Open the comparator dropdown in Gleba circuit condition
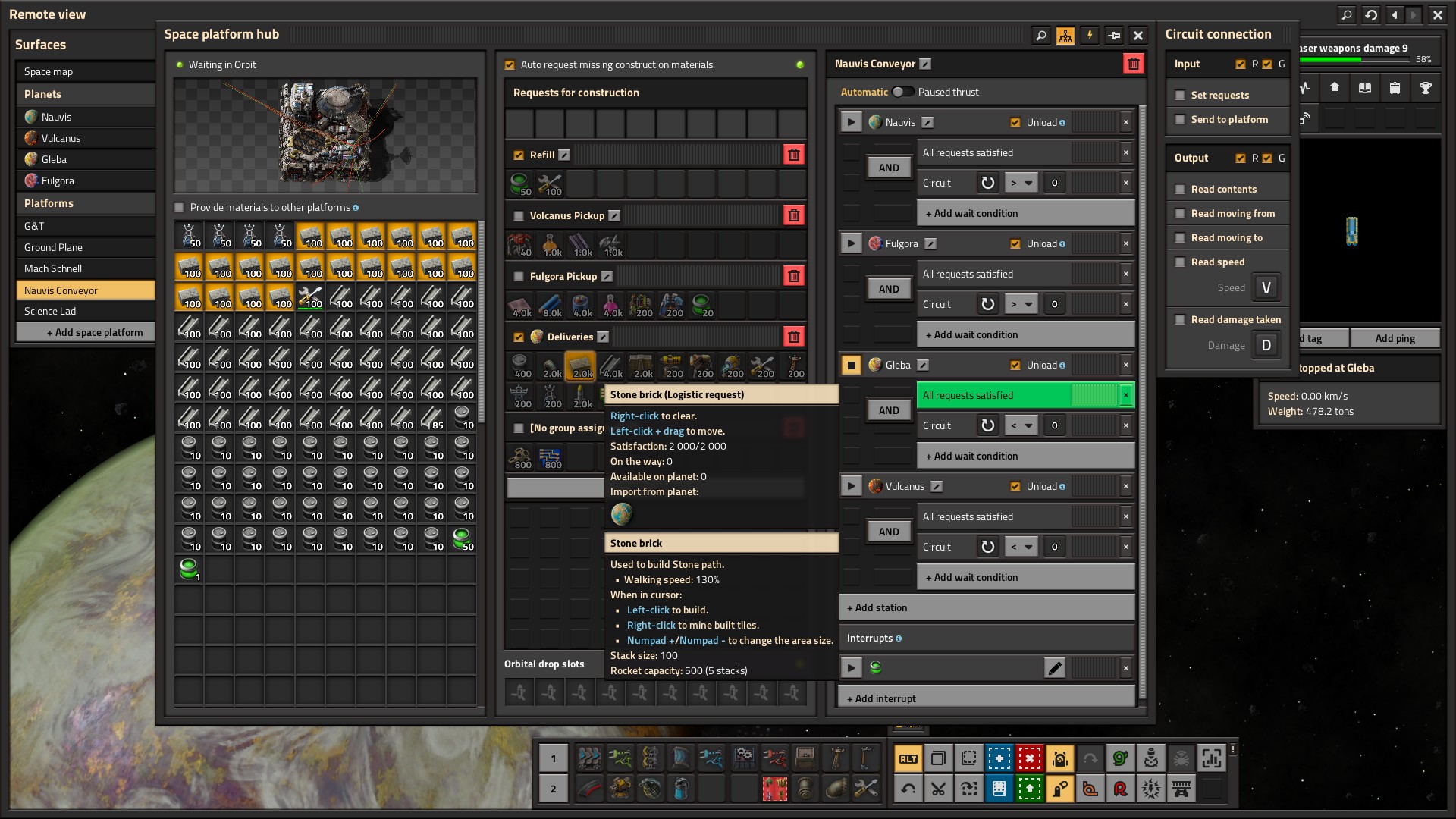1456x819 pixels. 1021,425
